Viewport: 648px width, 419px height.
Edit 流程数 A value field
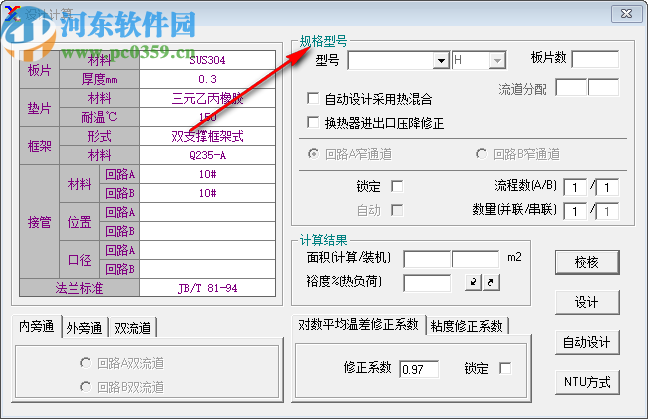click(x=575, y=187)
